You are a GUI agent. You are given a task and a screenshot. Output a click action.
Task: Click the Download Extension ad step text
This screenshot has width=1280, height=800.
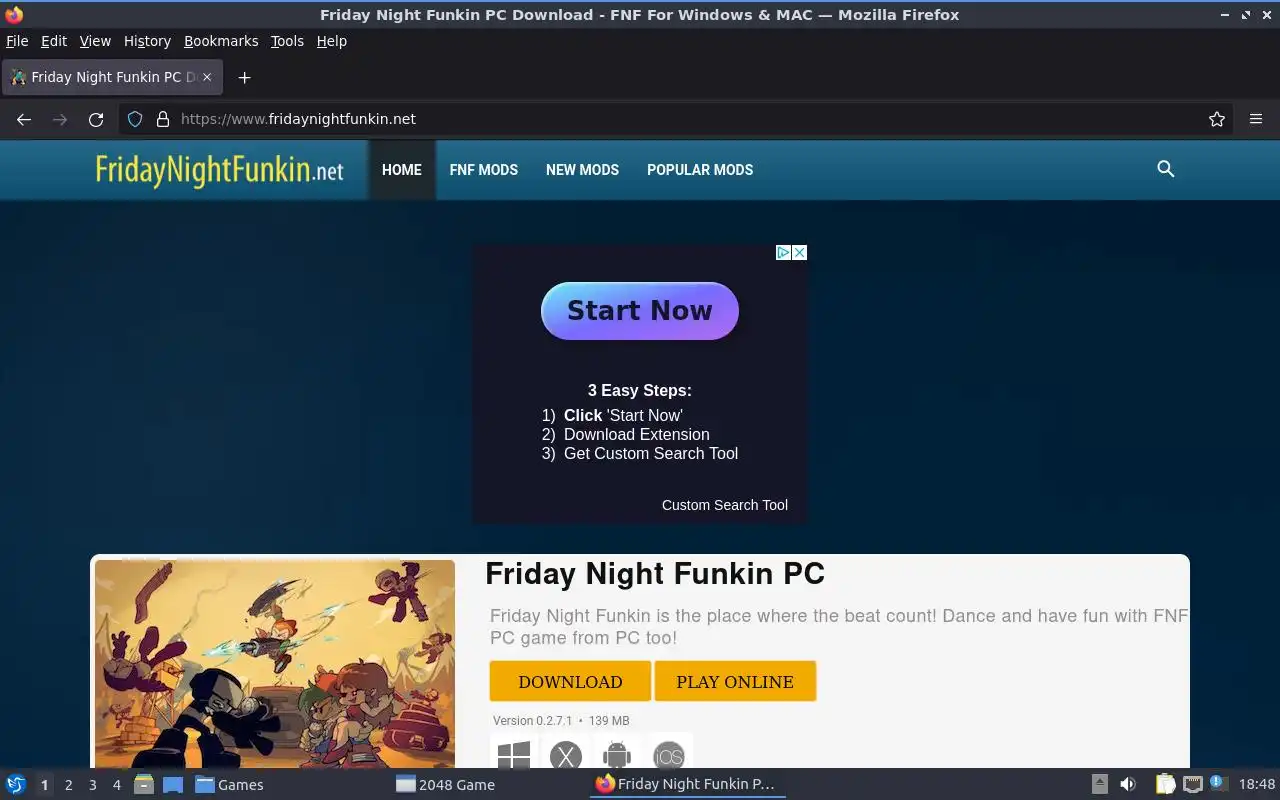coord(637,434)
